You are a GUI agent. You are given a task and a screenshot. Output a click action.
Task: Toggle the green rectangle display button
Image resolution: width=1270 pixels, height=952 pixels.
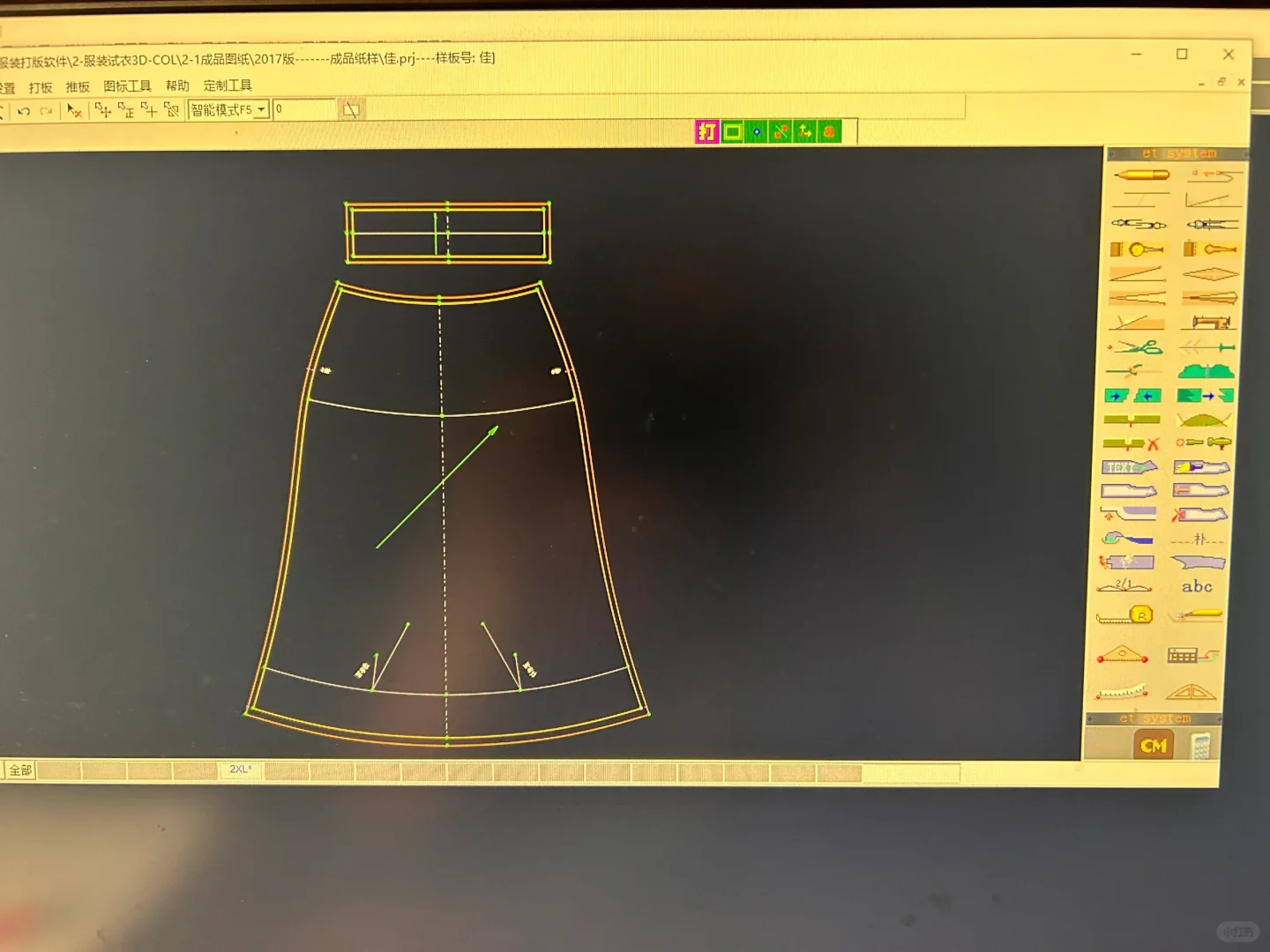point(732,132)
